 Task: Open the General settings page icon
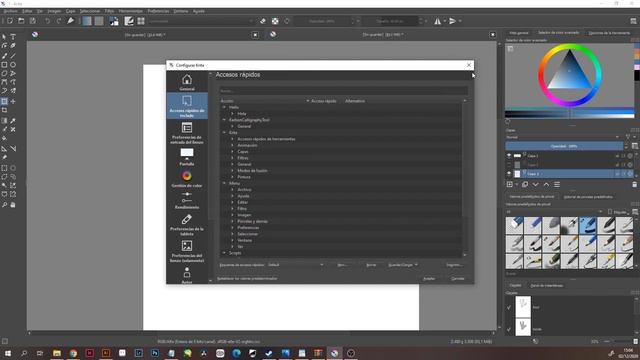pyautogui.click(x=187, y=82)
